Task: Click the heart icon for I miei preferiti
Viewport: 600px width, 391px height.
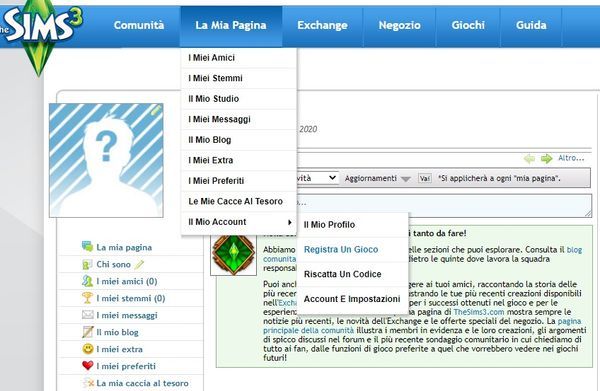Action: [x=88, y=365]
